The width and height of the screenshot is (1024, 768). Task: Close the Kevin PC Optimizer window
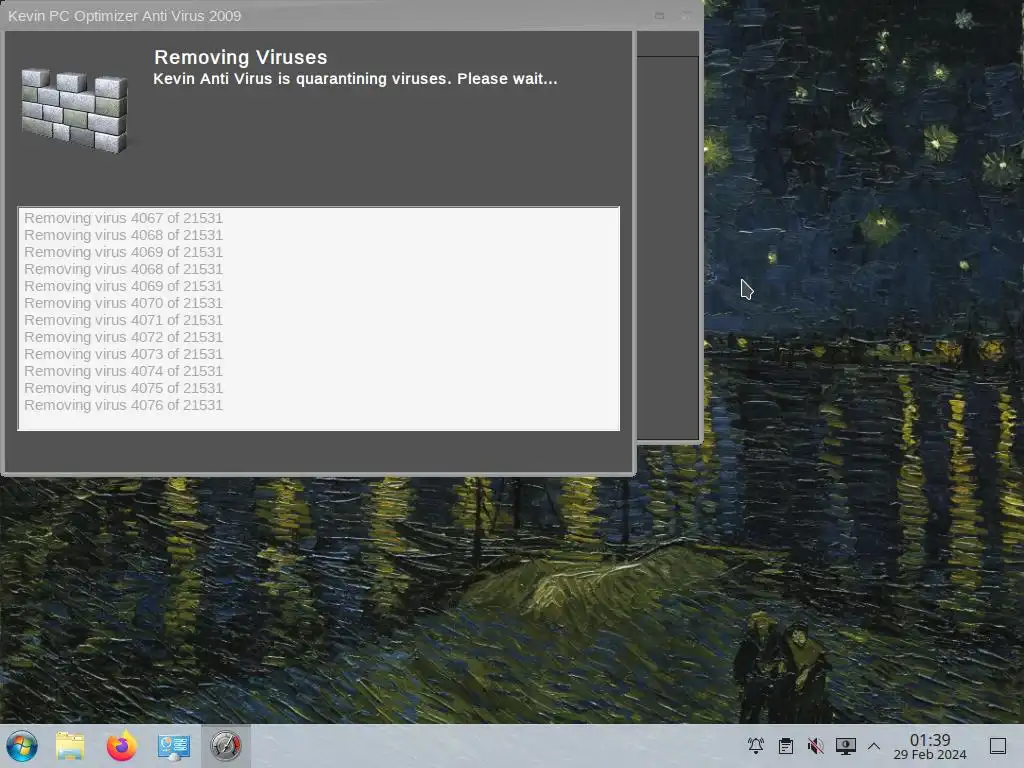pos(686,16)
